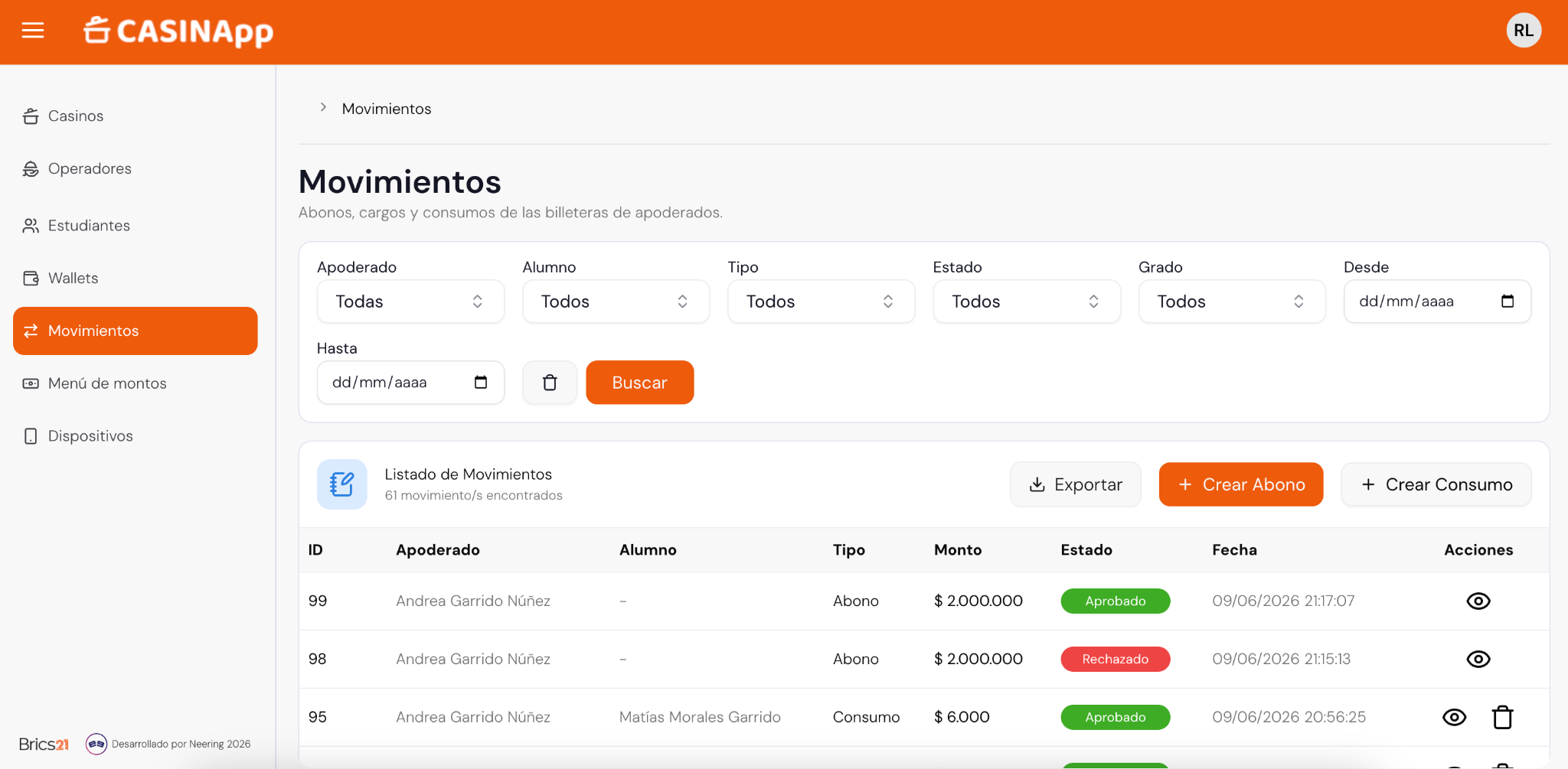This screenshot has width=1568, height=769.
Task: Open the hamburger menu
Action: [33, 31]
